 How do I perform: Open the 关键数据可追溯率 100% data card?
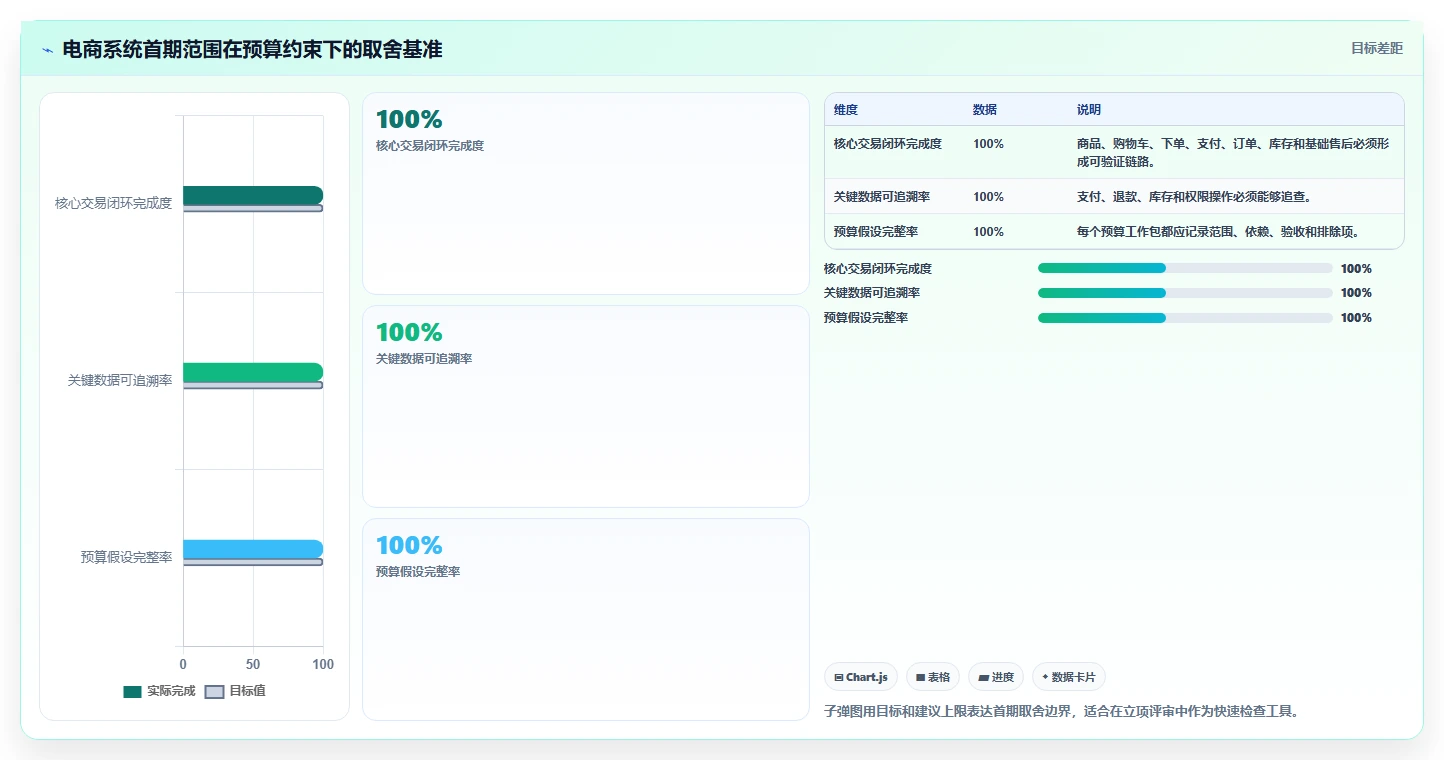pyautogui.click(x=586, y=407)
